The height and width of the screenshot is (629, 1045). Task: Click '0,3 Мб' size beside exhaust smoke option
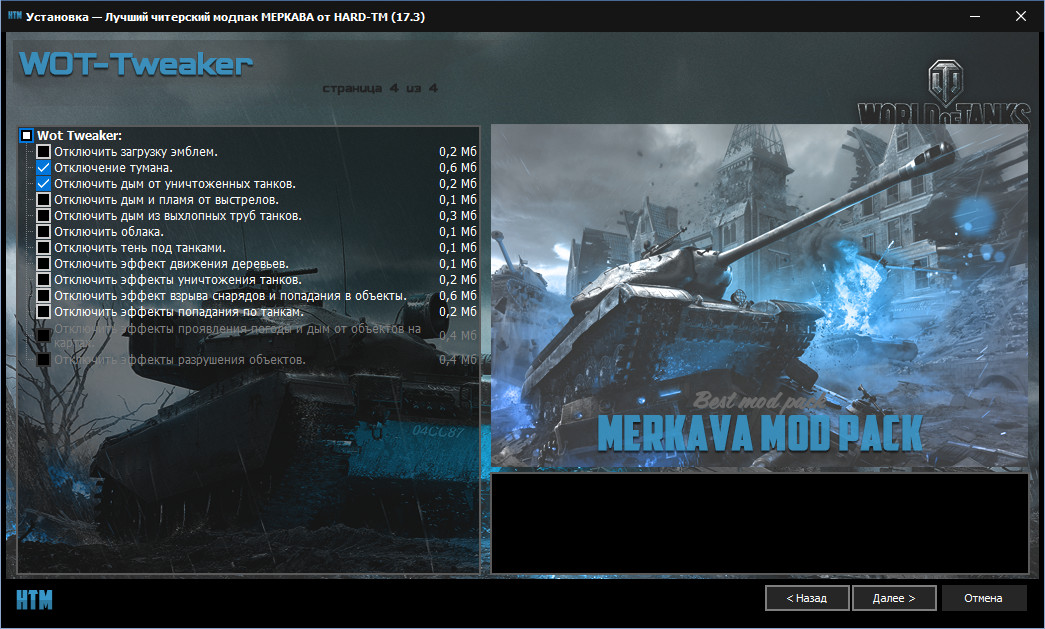click(x=458, y=215)
